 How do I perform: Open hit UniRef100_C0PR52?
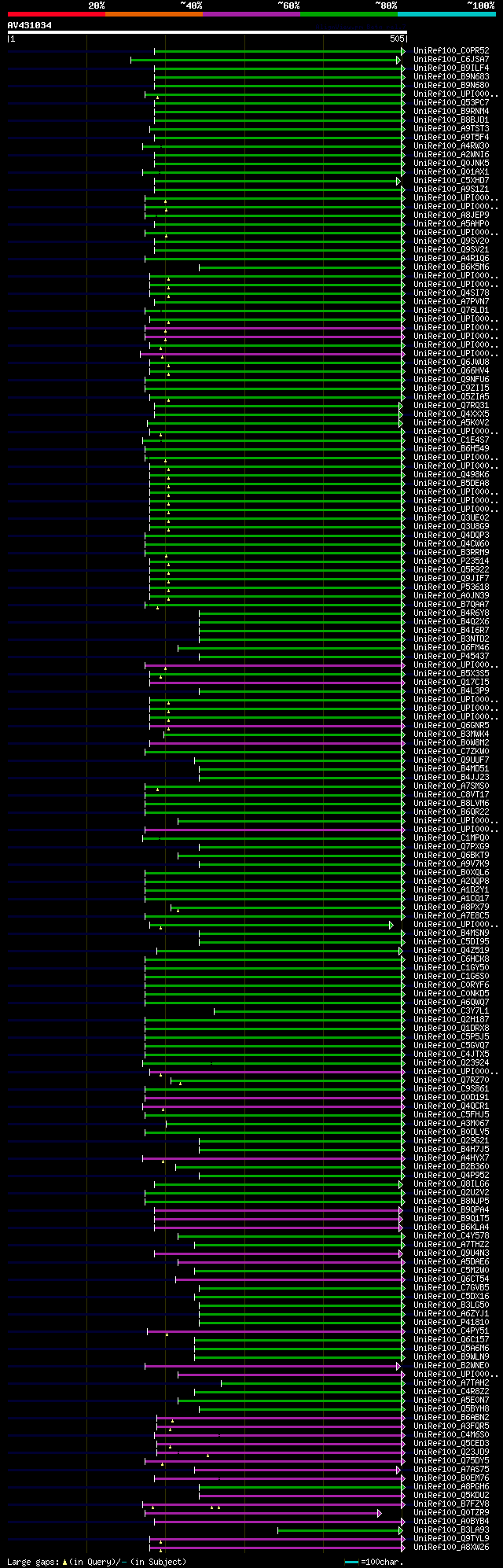click(x=451, y=51)
